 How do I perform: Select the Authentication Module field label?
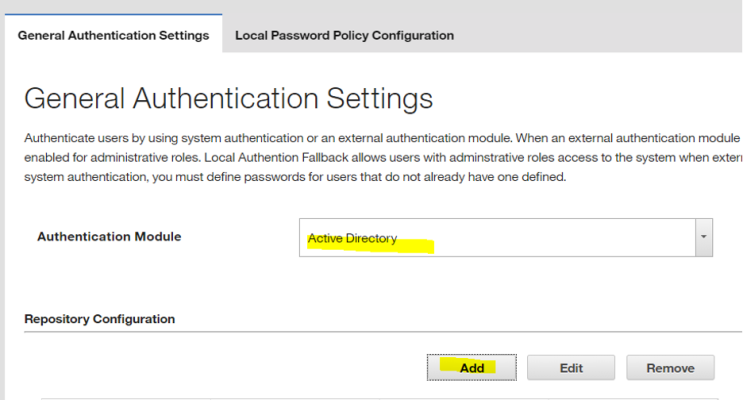click(x=109, y=236)
